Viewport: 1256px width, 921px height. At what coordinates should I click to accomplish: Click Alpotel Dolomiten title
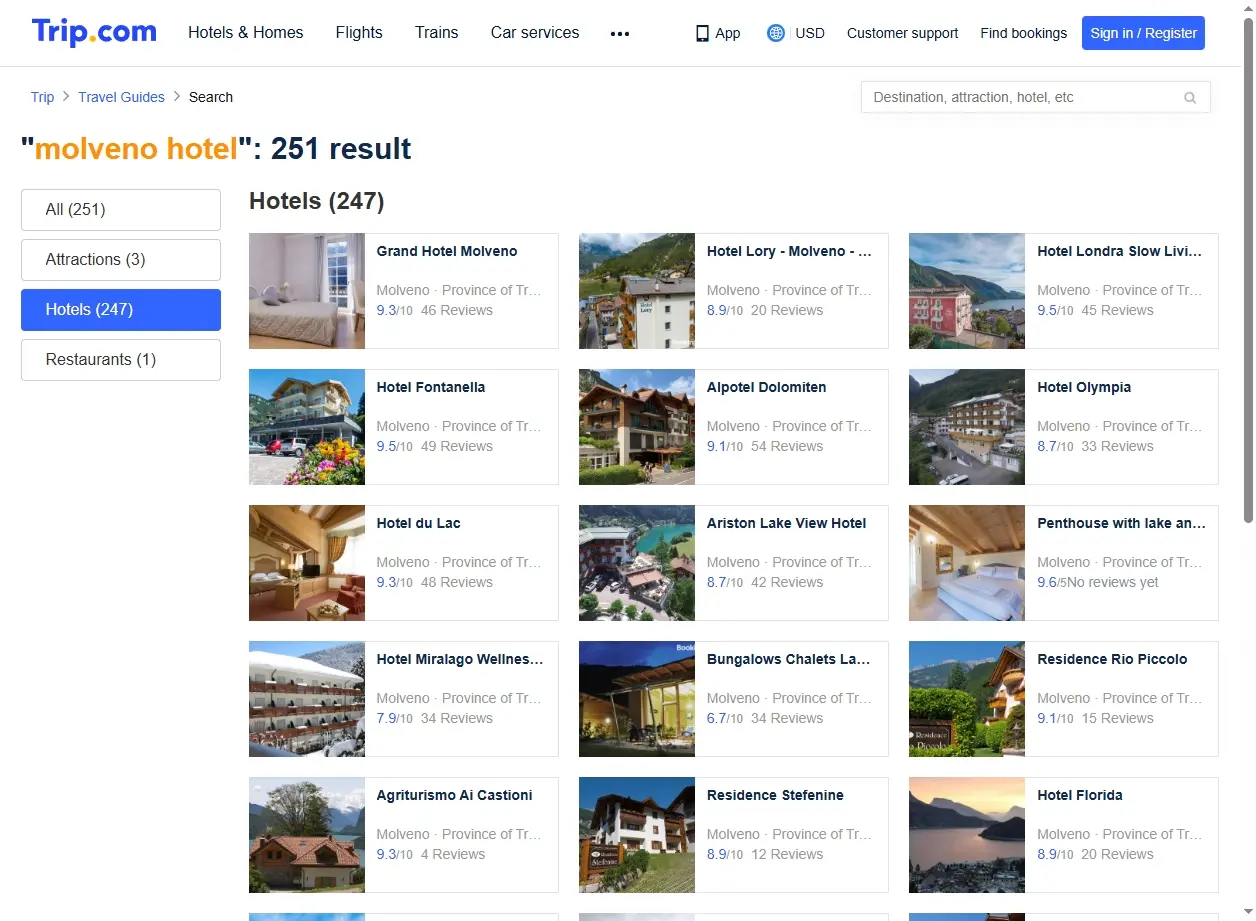tap(767, 387)
